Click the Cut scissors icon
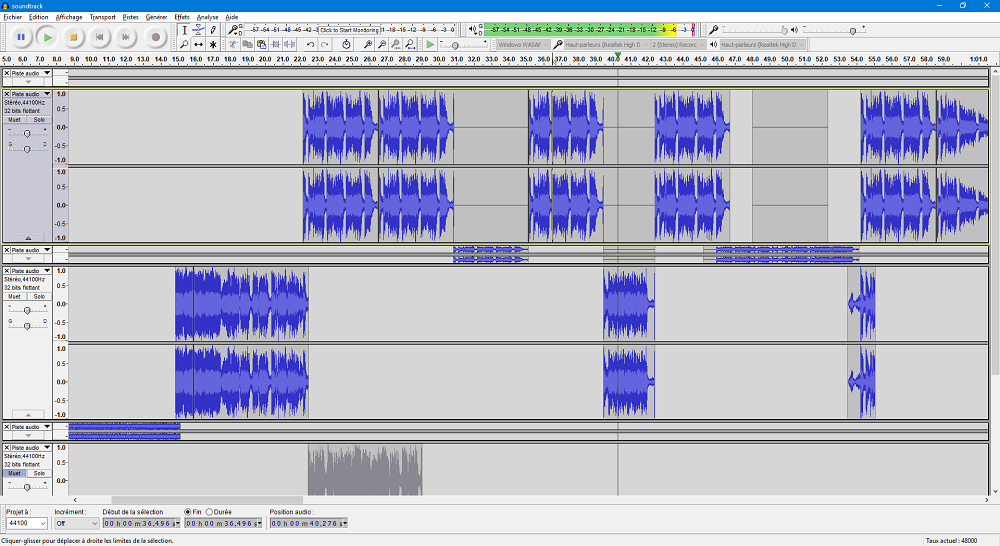Screen dimensions: 1000x546 pos(233,45)
